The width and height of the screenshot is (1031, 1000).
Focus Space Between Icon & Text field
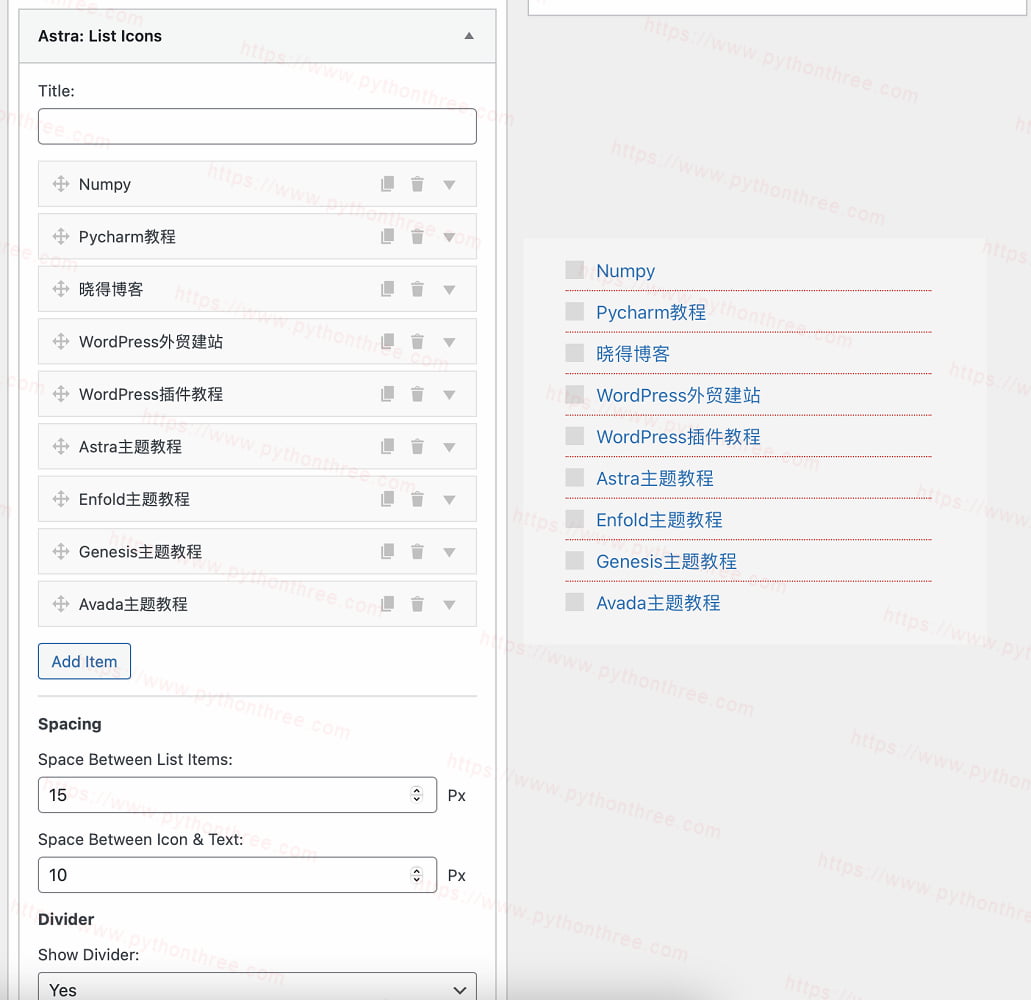(x=237, y=875)
